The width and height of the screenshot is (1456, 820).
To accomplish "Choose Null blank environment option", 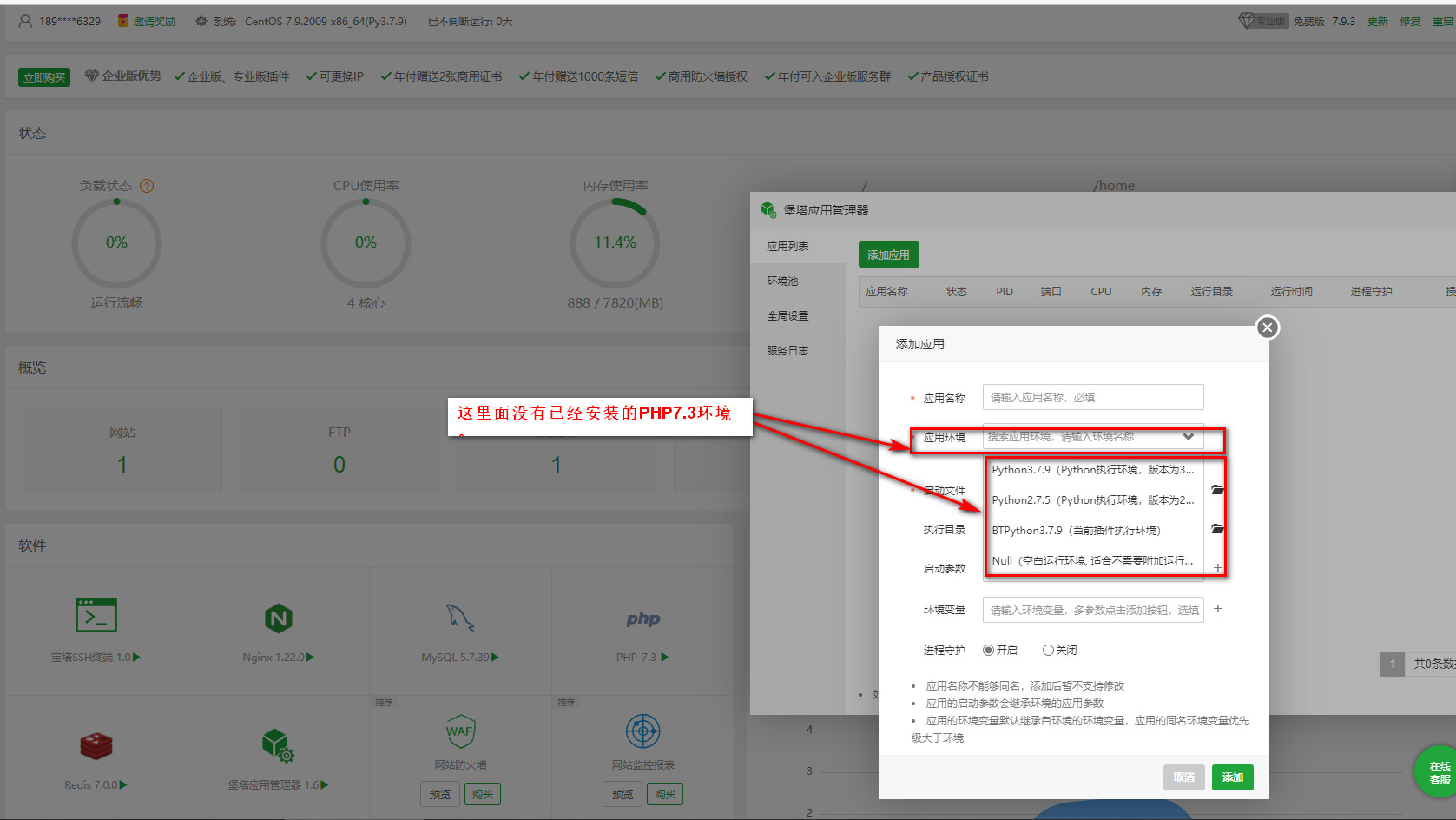I will point(1094,561).
